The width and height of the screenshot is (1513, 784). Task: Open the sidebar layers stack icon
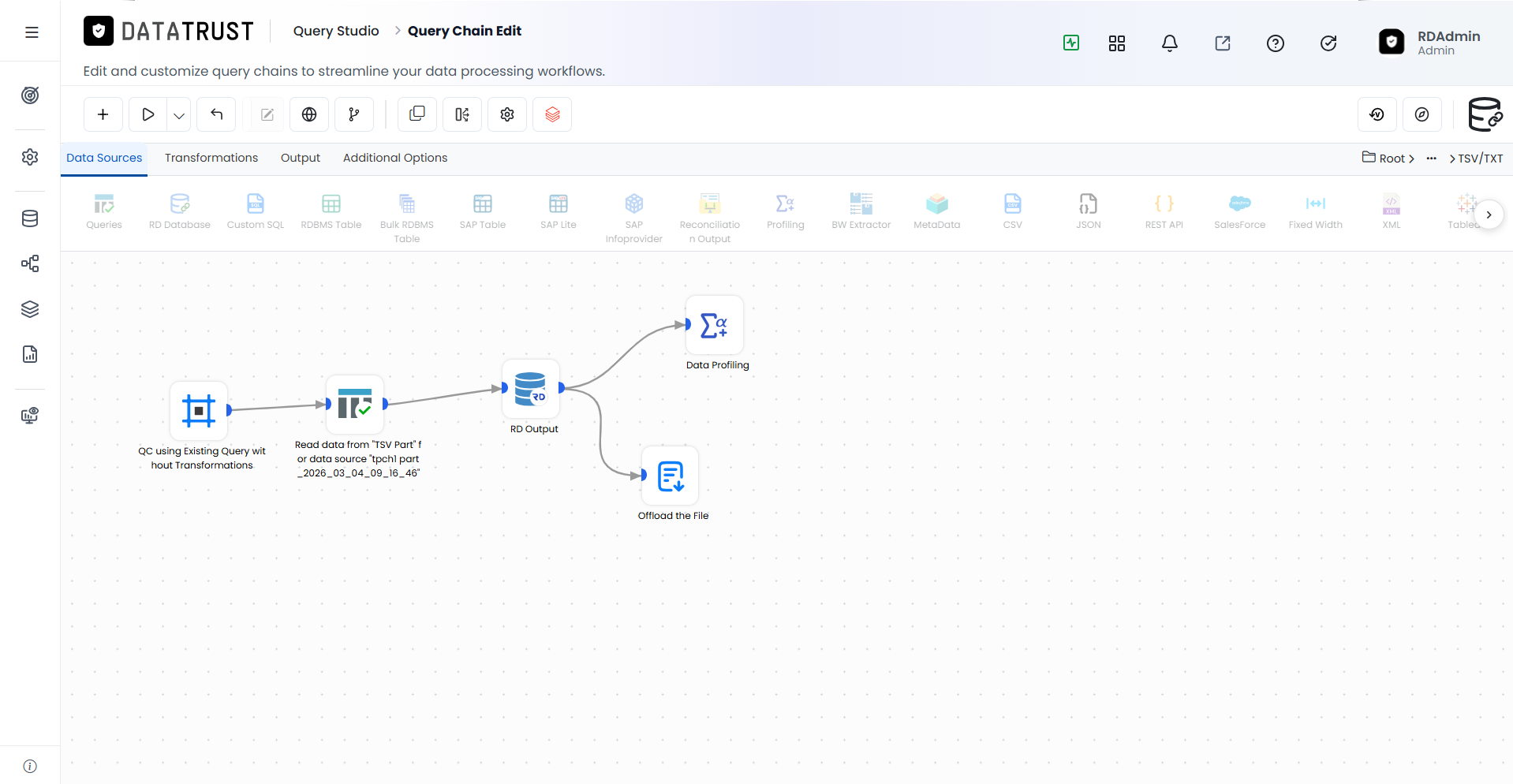[30, 309]
